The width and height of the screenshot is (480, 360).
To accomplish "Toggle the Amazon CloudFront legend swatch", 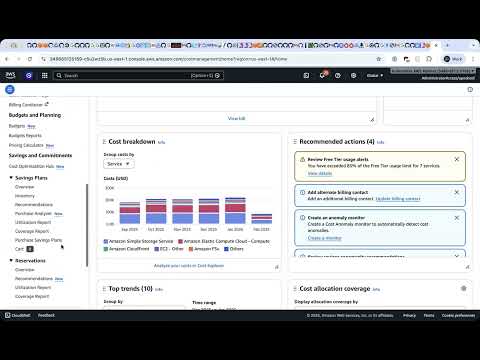I will 106,249.
